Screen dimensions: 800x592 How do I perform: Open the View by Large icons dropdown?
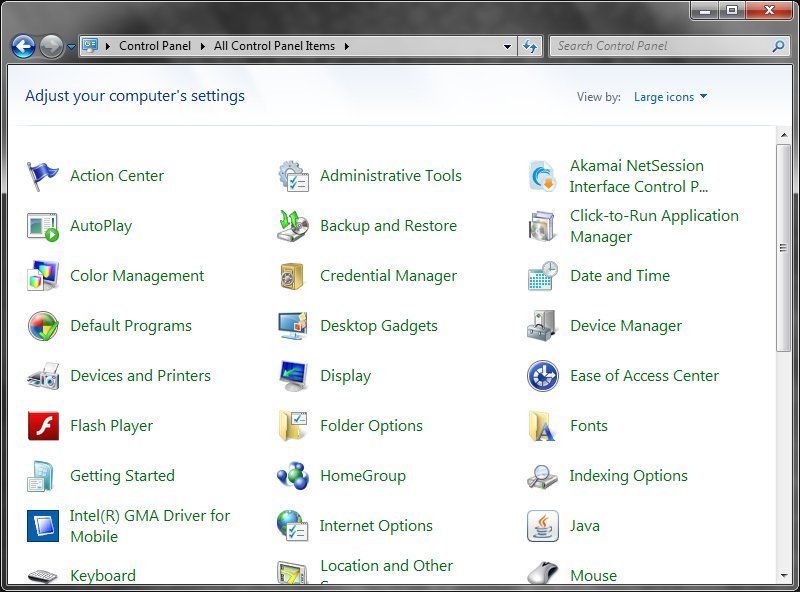[670, 96]
